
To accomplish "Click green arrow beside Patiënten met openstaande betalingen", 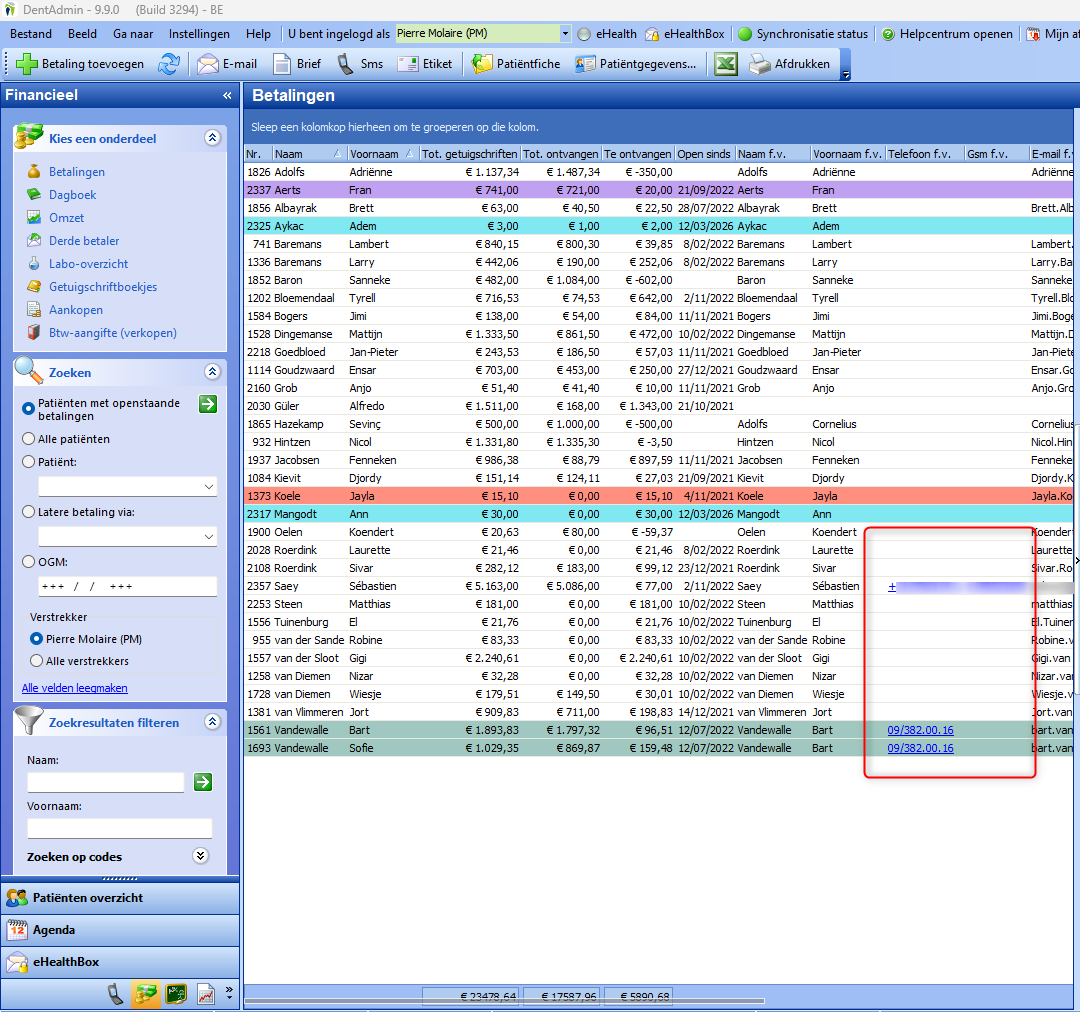I will [208, 404].
